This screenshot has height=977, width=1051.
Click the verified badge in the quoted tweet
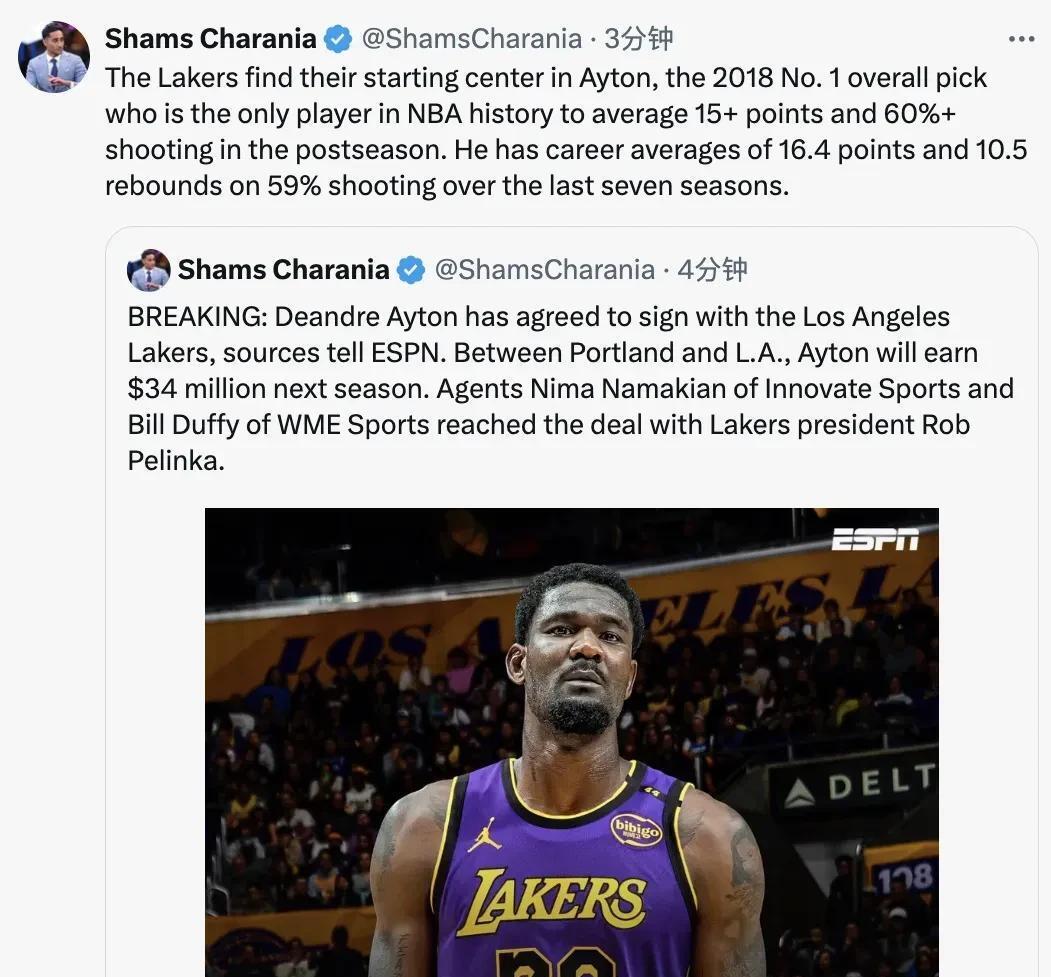pyautogui.click(x=411, y=270)
